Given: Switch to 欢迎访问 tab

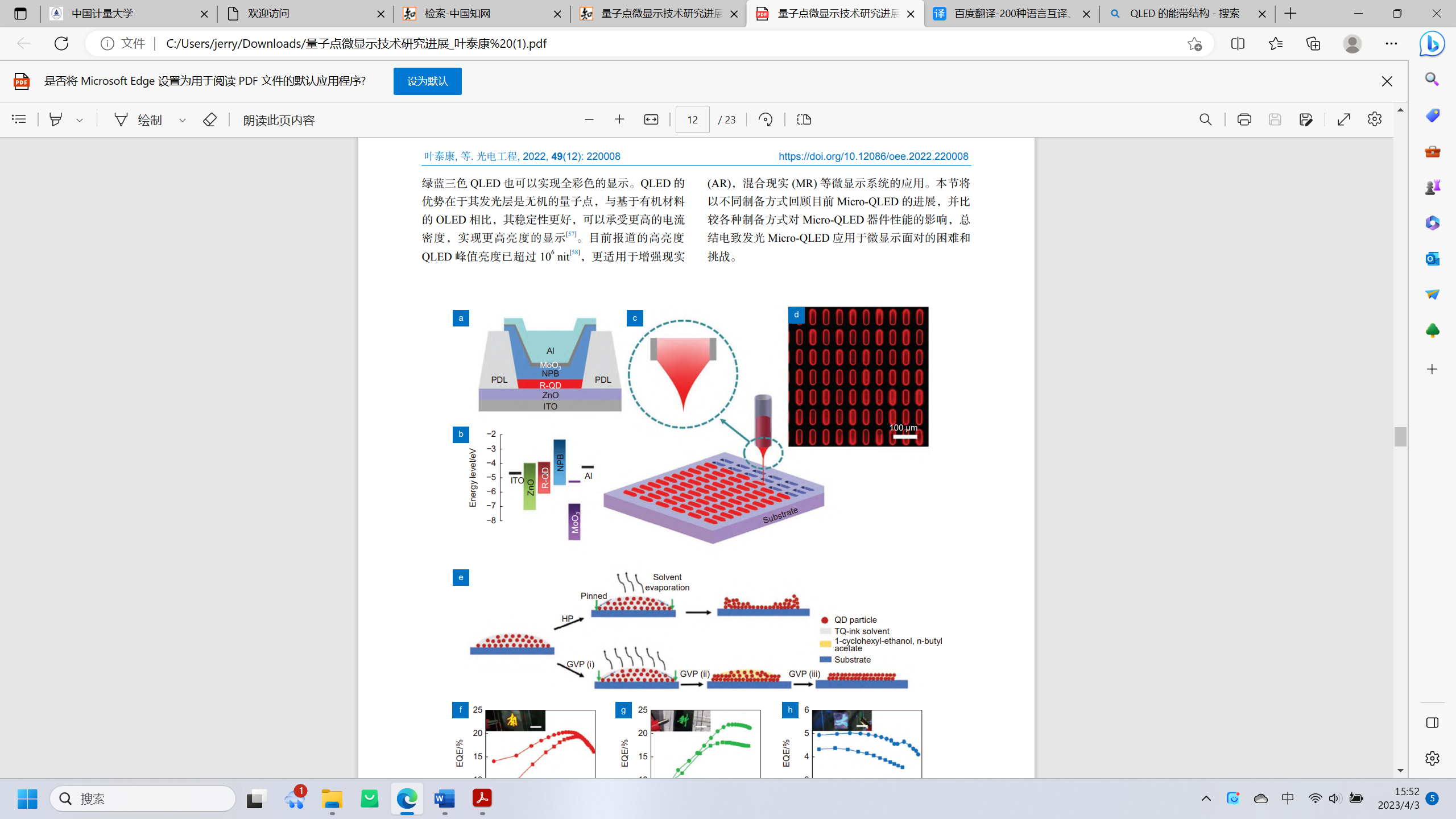Looking at the screenshot, I should coord(306,14).
